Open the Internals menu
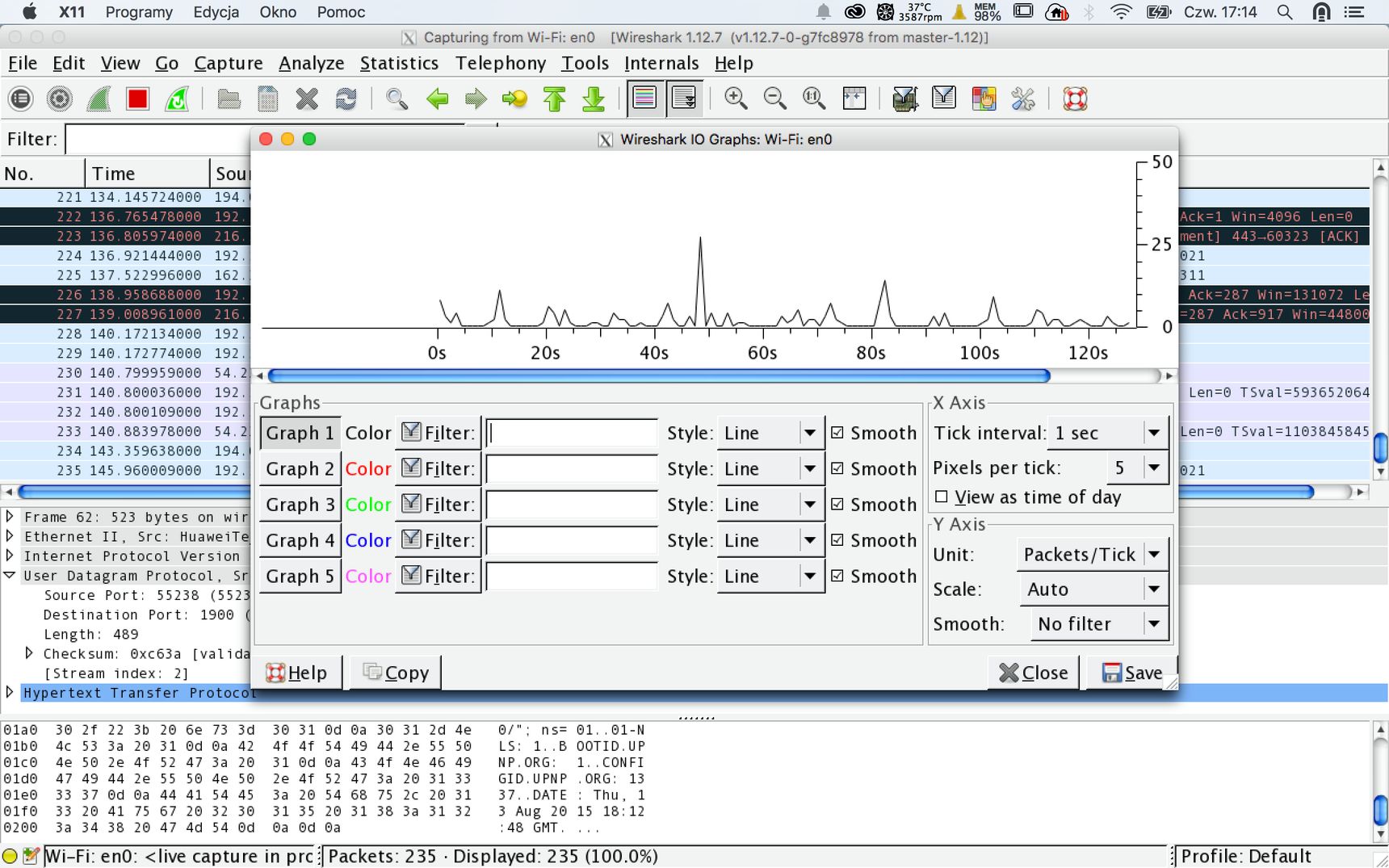Viewport: 1389px width, 868px height. pos(661,63)
